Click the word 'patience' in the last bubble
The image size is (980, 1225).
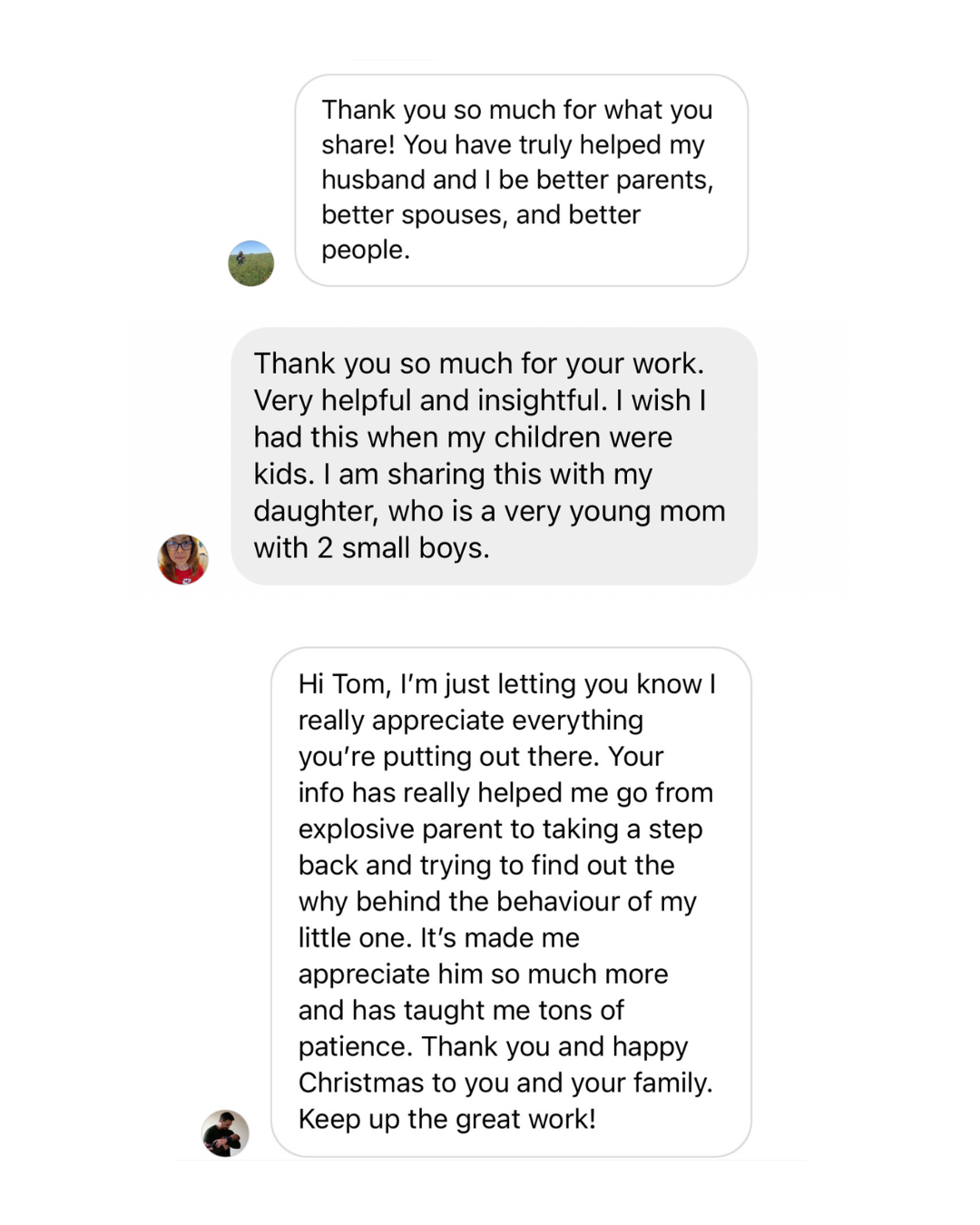[355, 1046]
